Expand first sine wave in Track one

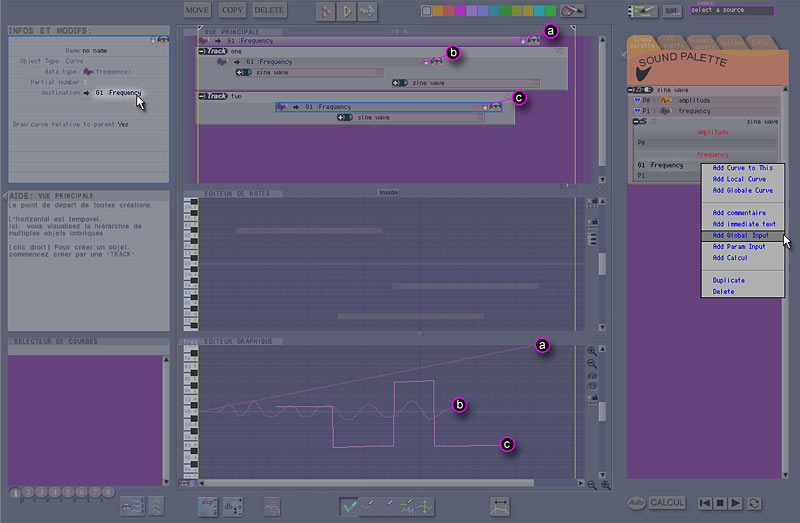coord(239,72)
